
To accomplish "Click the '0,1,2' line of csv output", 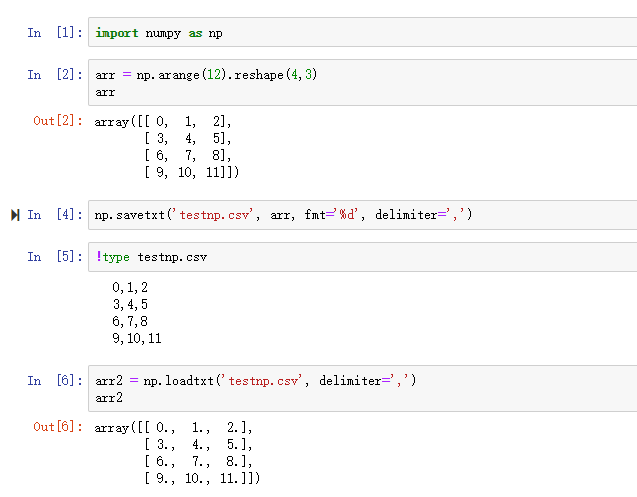I will pos(130,288).
